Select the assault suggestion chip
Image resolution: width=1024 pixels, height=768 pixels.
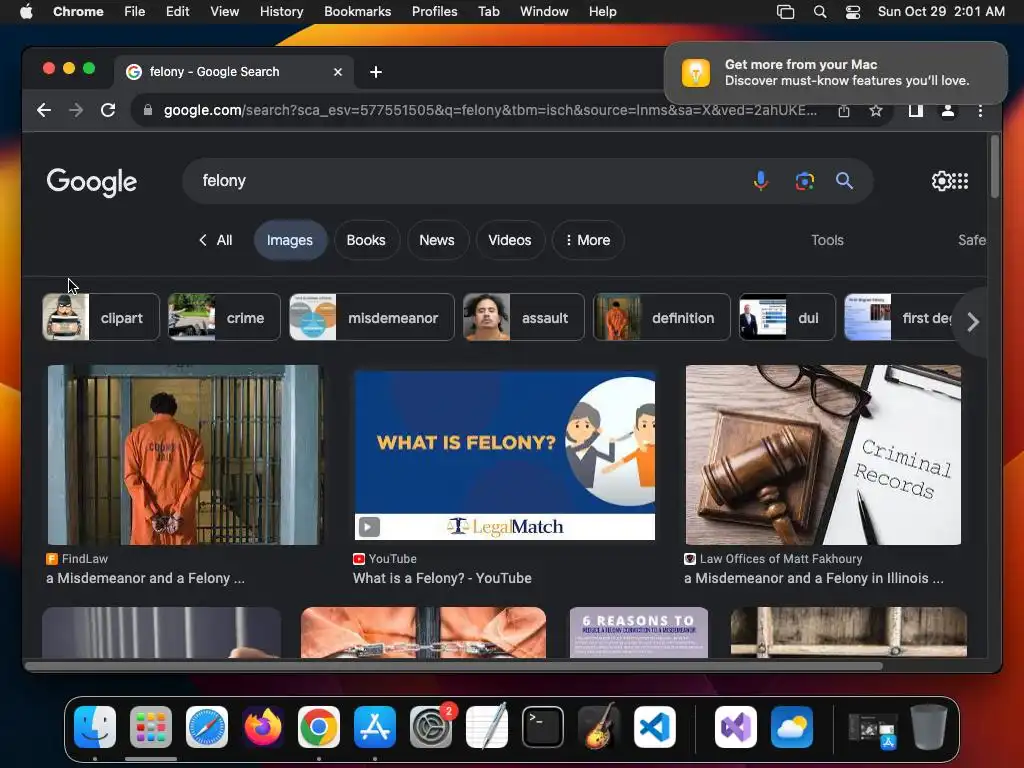coord(523,317)
